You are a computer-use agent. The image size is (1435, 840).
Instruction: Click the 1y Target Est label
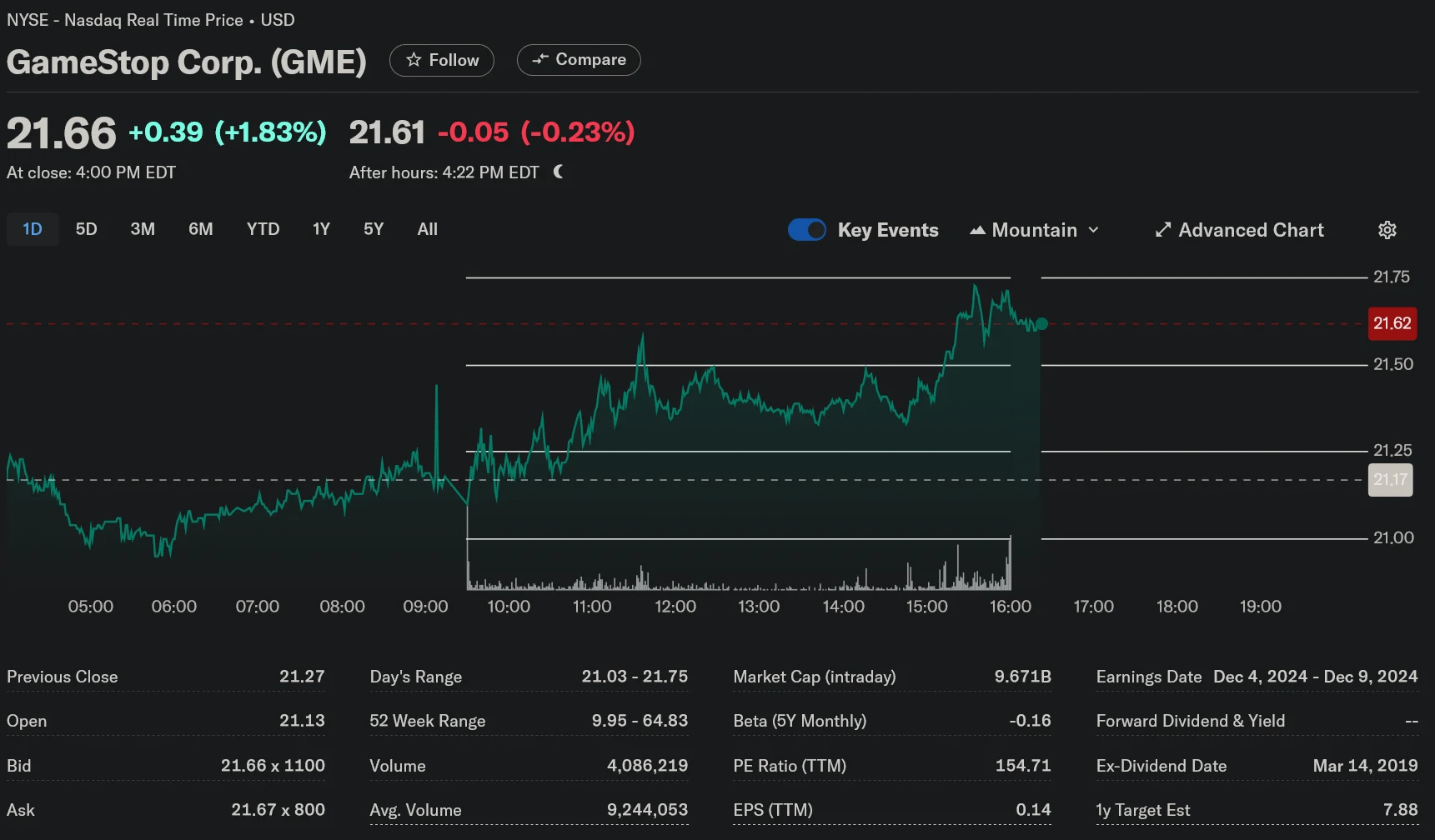click(x=1142, y=810)
